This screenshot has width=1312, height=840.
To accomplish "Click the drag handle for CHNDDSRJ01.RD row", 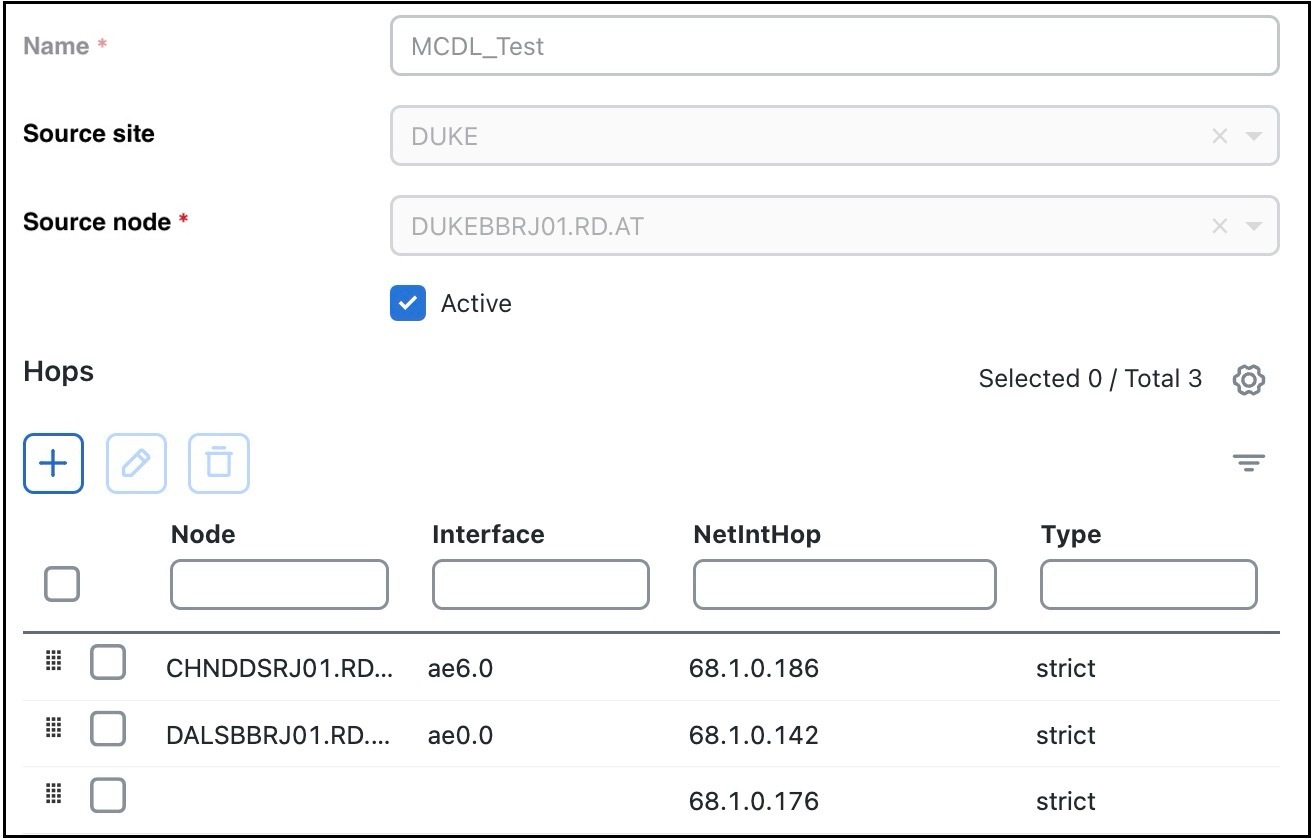I will [53, 661].
